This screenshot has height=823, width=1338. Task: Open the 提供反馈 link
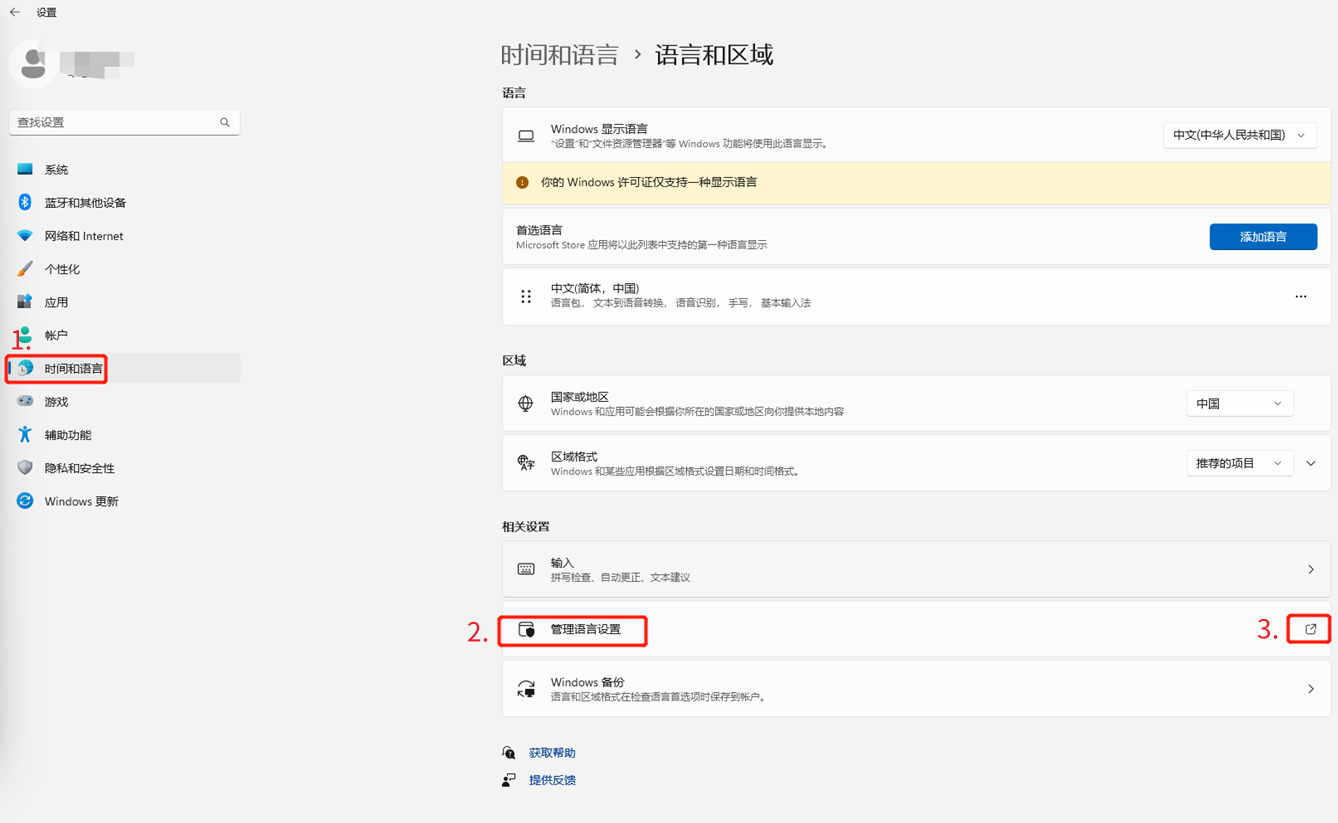tap(552, 780)
